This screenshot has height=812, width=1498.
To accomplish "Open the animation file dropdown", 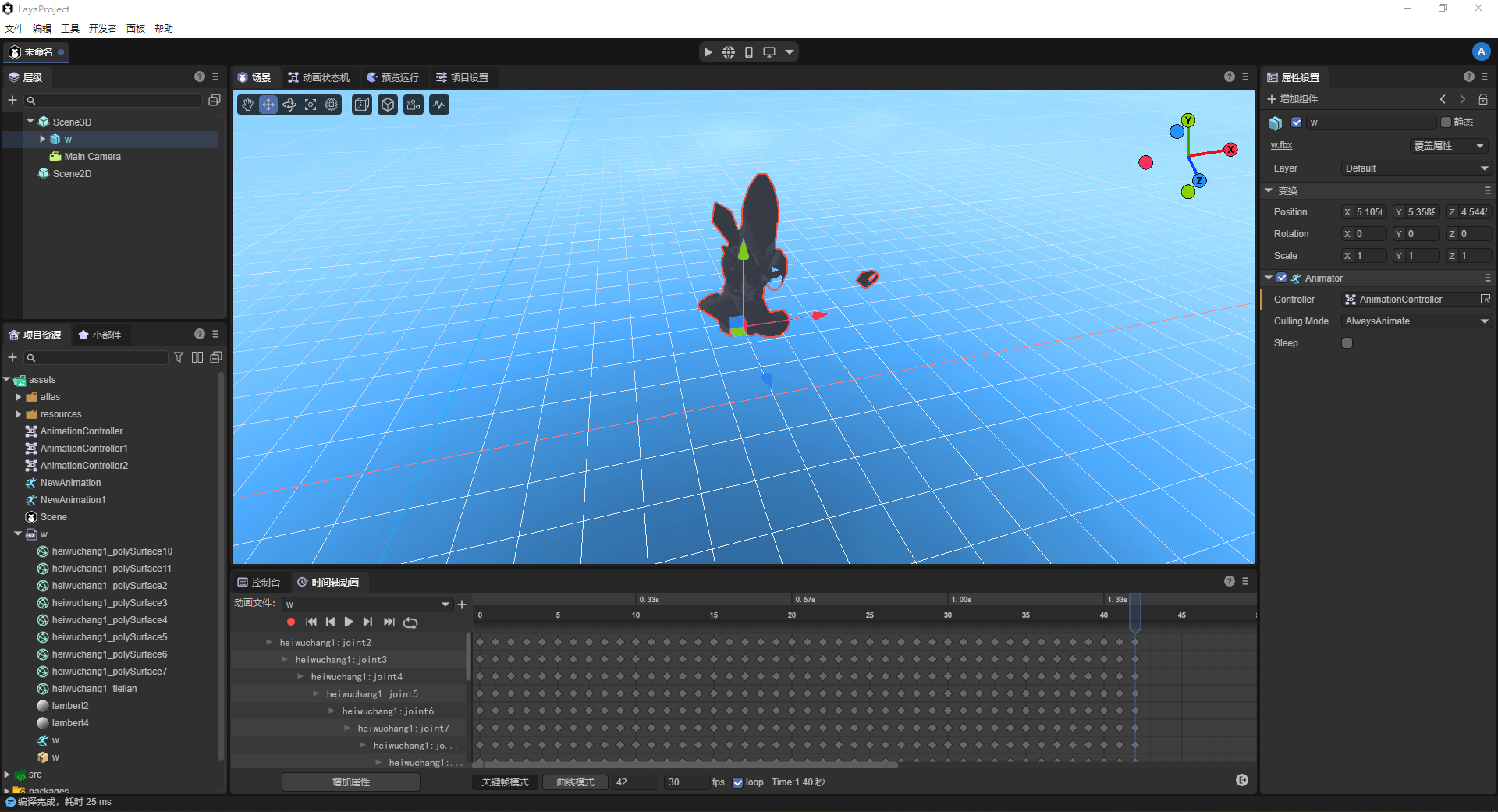I will coord(367,605).
